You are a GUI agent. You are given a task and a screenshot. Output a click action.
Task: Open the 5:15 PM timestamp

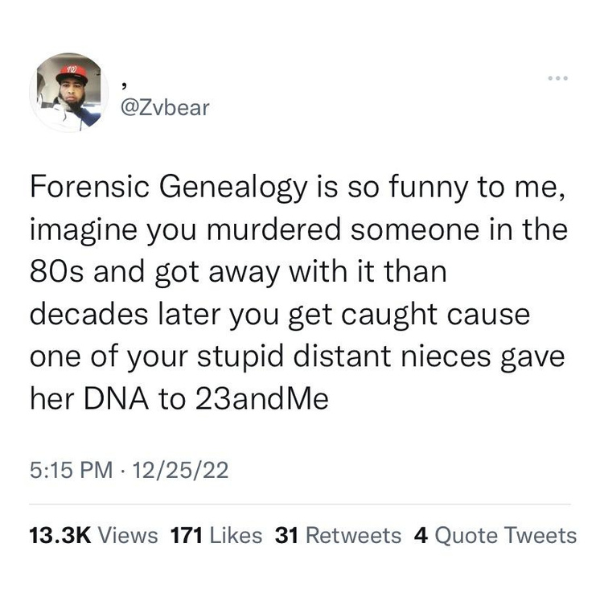point(72,470)
